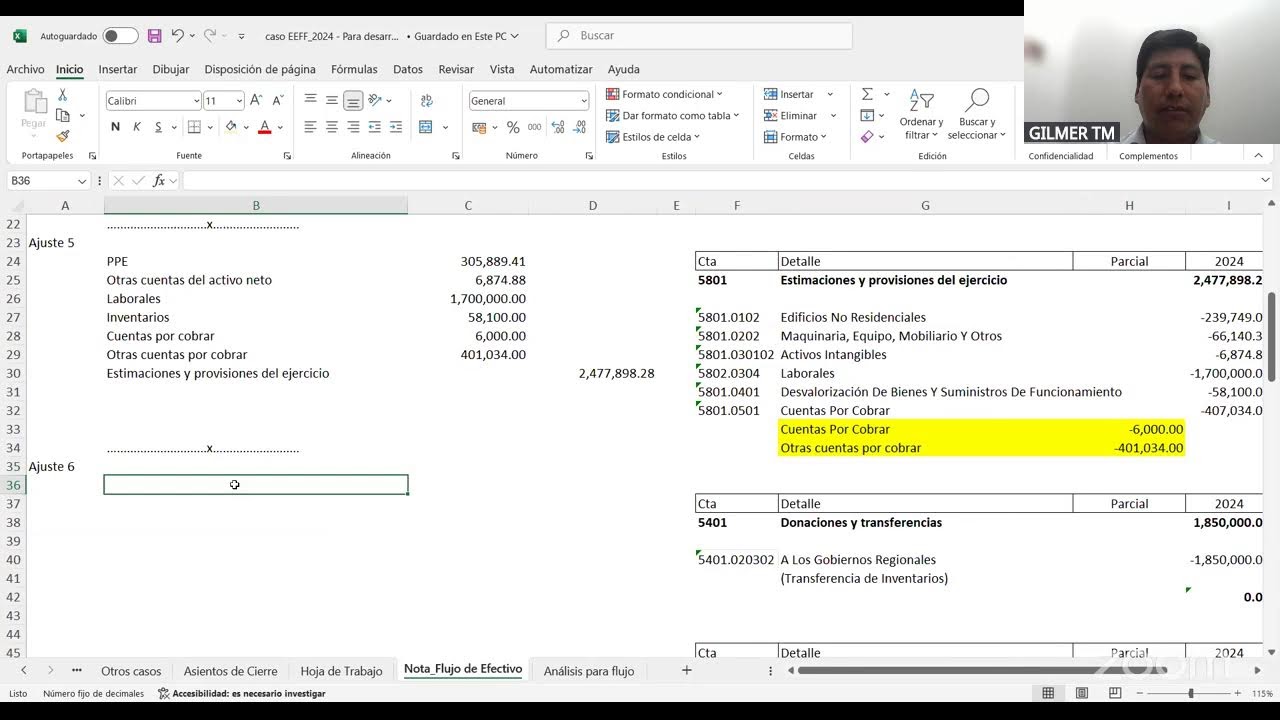
Task: Click the zoom in plus button
Action: click(1237, 693)
